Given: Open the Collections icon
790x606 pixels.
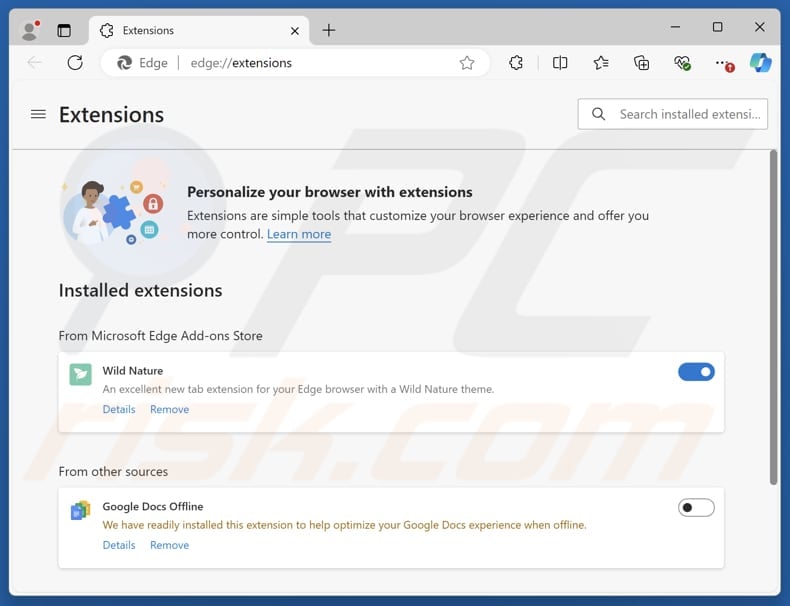Looking at the screenshot, I should click(641, 63).
